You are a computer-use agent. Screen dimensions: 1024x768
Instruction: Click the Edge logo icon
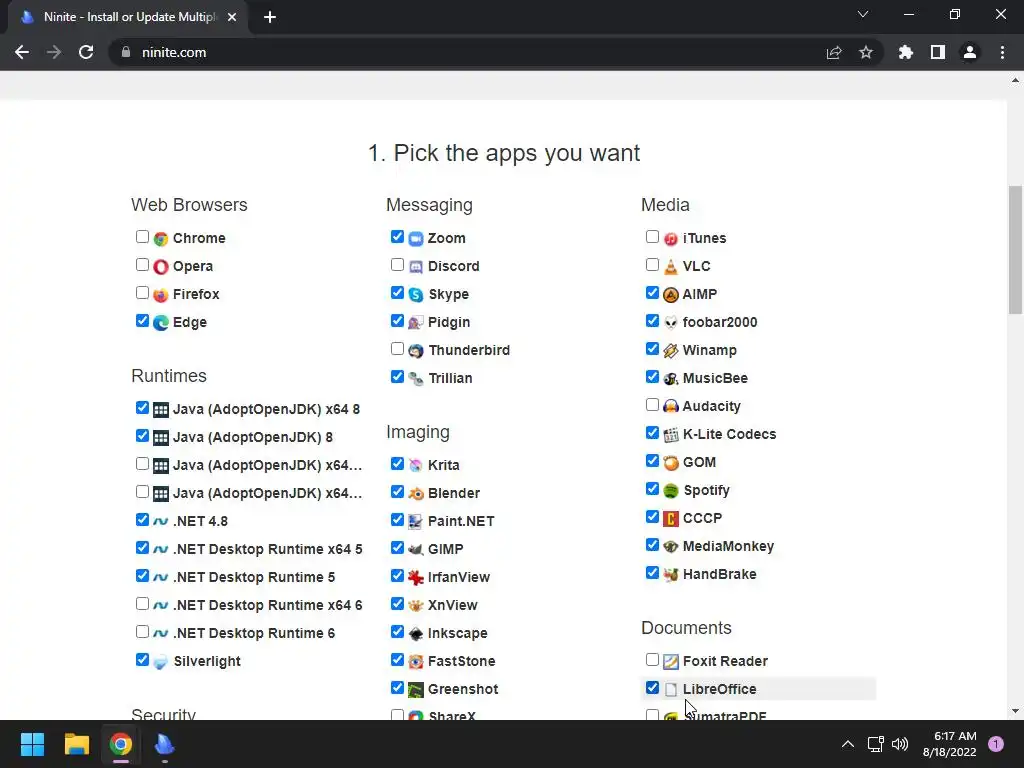pos(161,323)
